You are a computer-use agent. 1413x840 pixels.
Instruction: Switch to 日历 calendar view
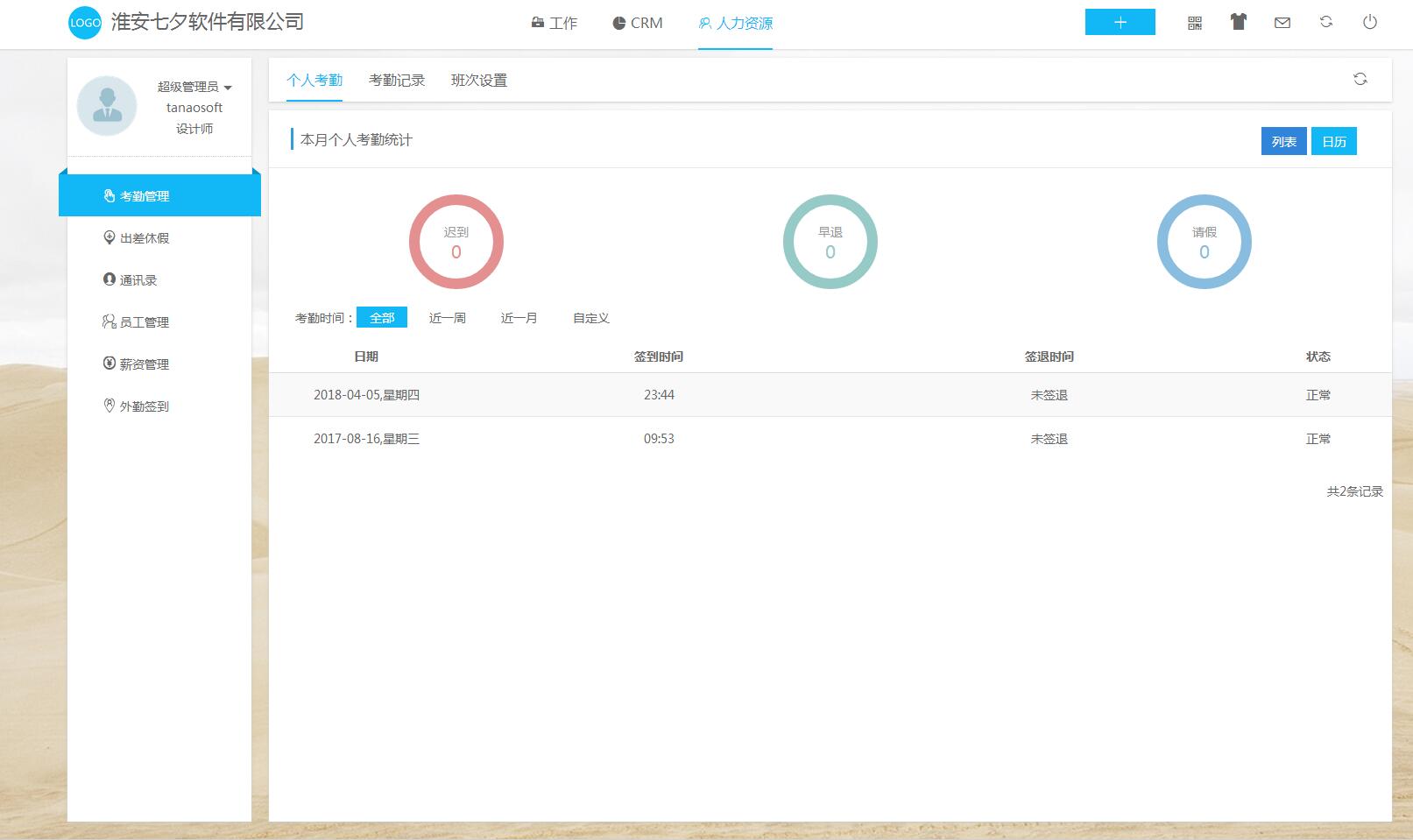tap(1333, 141)
